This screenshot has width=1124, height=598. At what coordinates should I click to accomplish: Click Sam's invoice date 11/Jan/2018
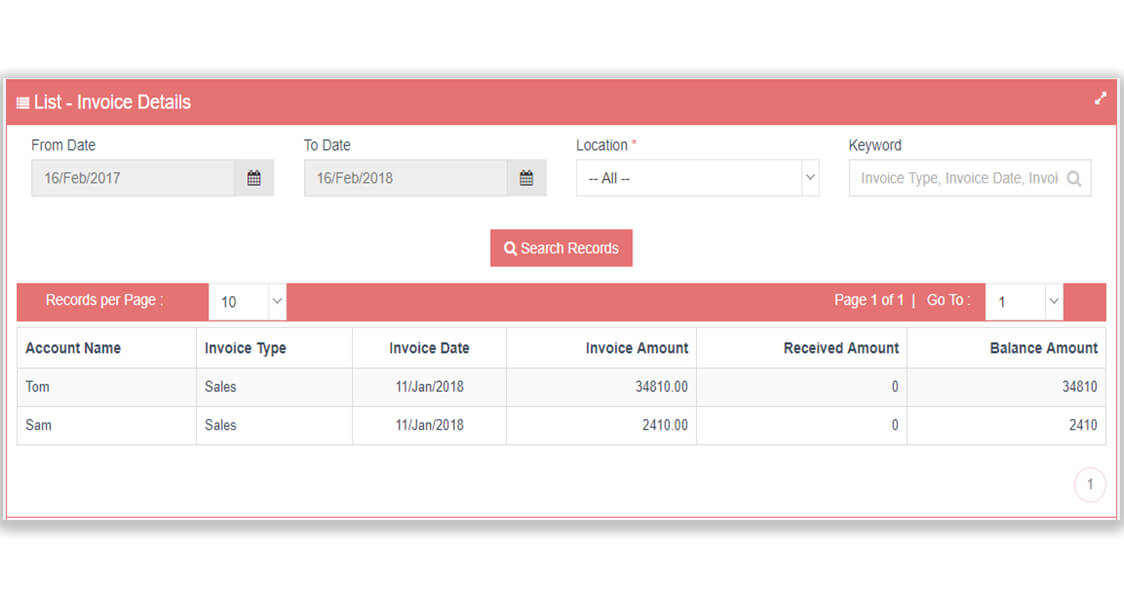428,425
